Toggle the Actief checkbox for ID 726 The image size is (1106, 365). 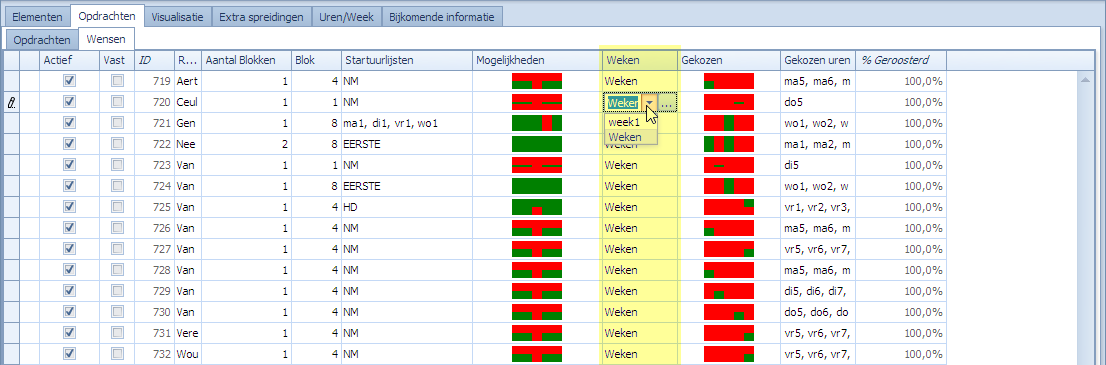coord(69,228)
